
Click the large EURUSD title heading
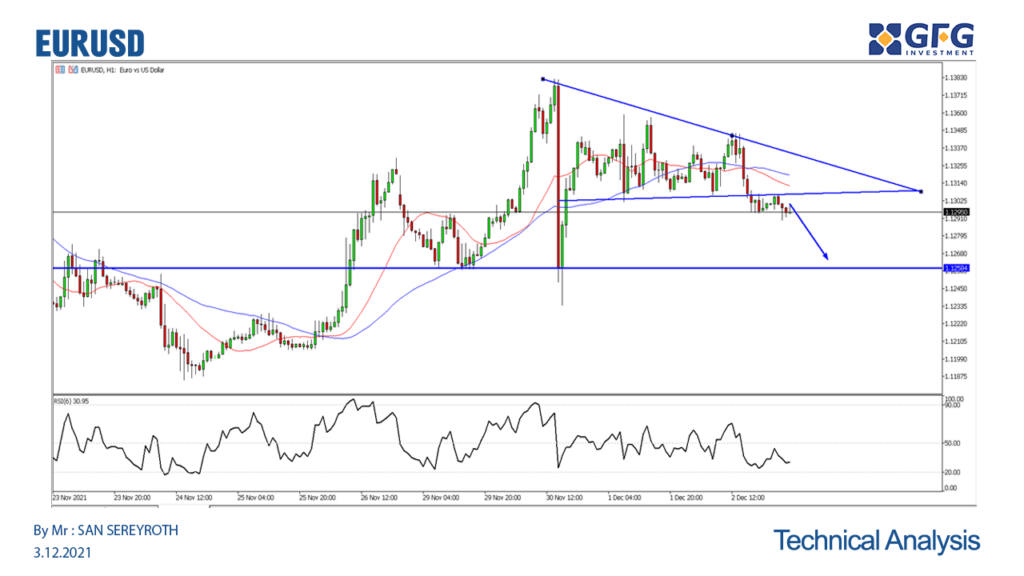(x=90, y=43)
